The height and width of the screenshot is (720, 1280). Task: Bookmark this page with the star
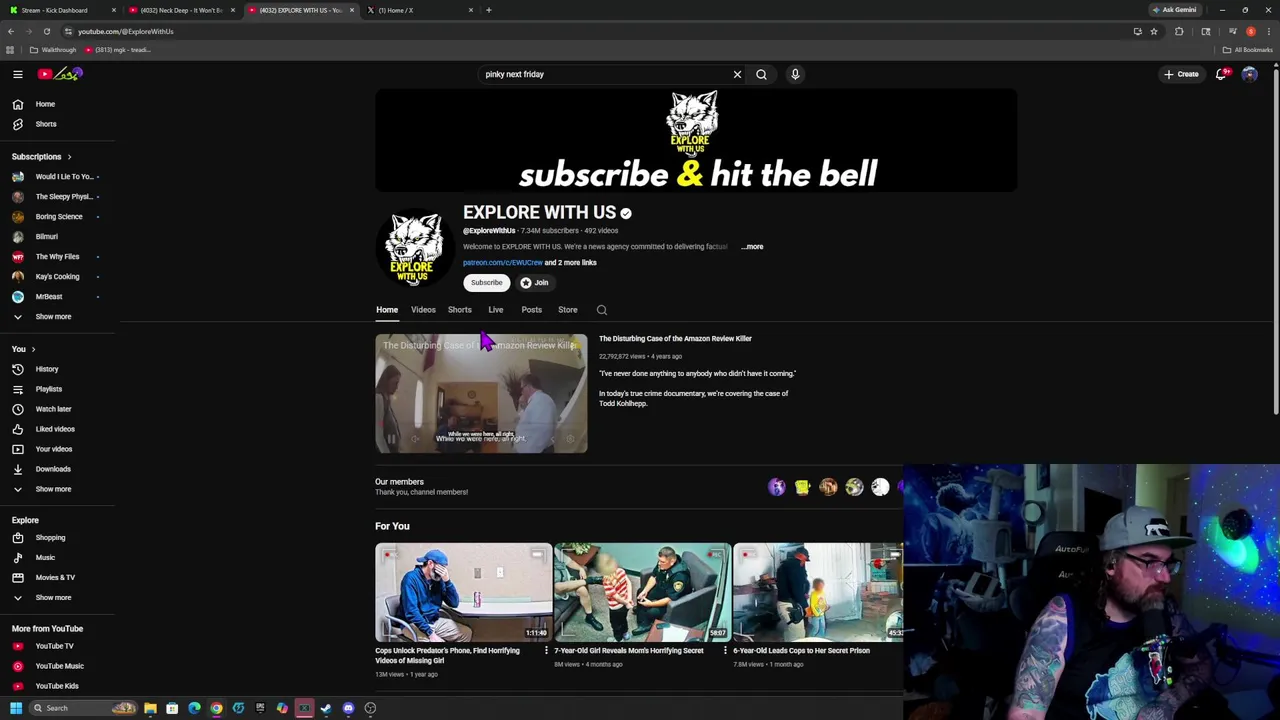[x=1153, y=31]
